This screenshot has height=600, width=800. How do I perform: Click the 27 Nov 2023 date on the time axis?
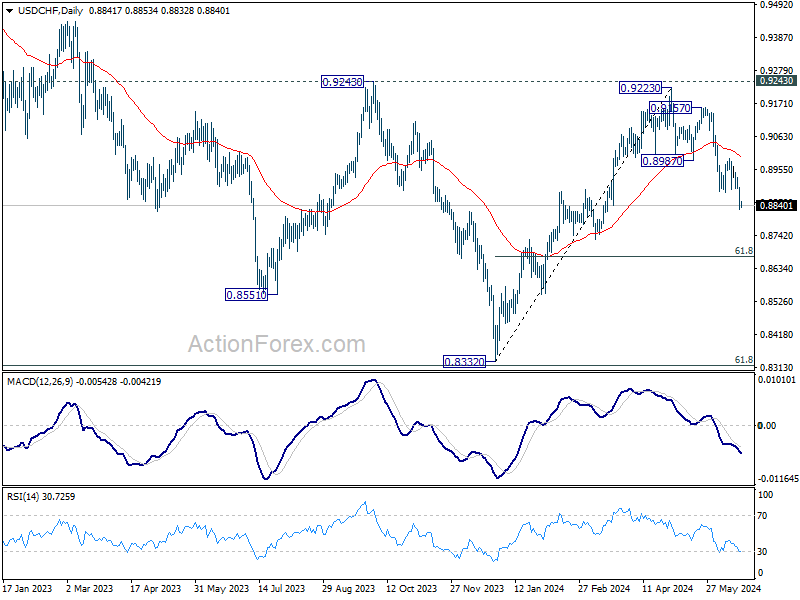point(477,588)
